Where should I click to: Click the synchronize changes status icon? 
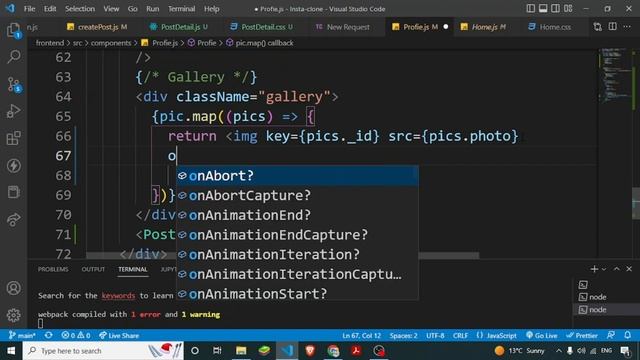(49, 336)
